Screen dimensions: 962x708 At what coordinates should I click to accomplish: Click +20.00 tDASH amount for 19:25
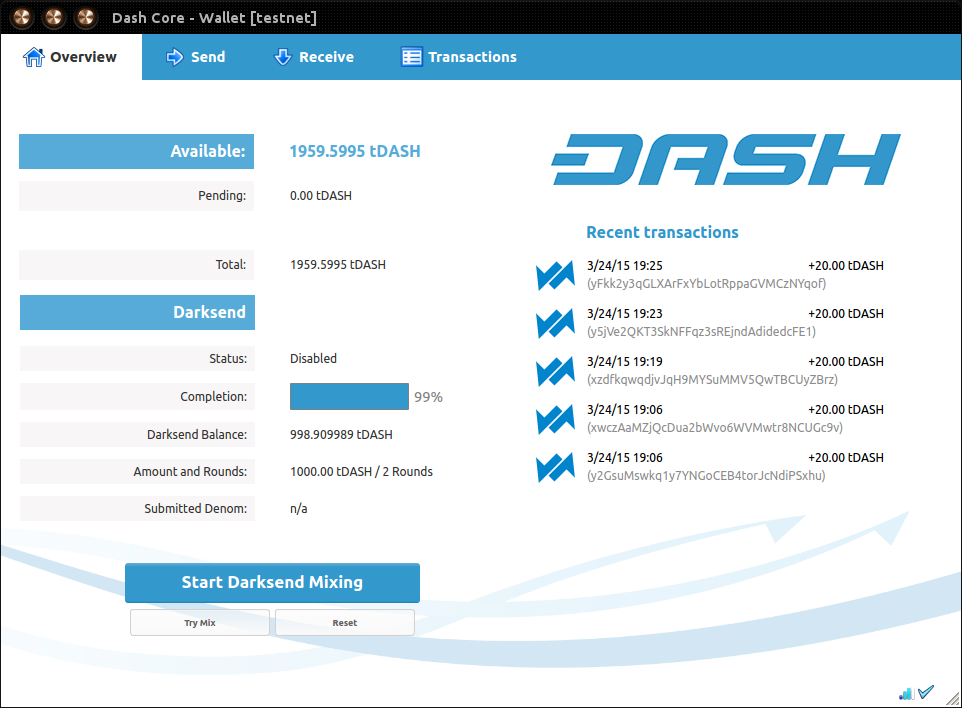[x=845, y=266]
